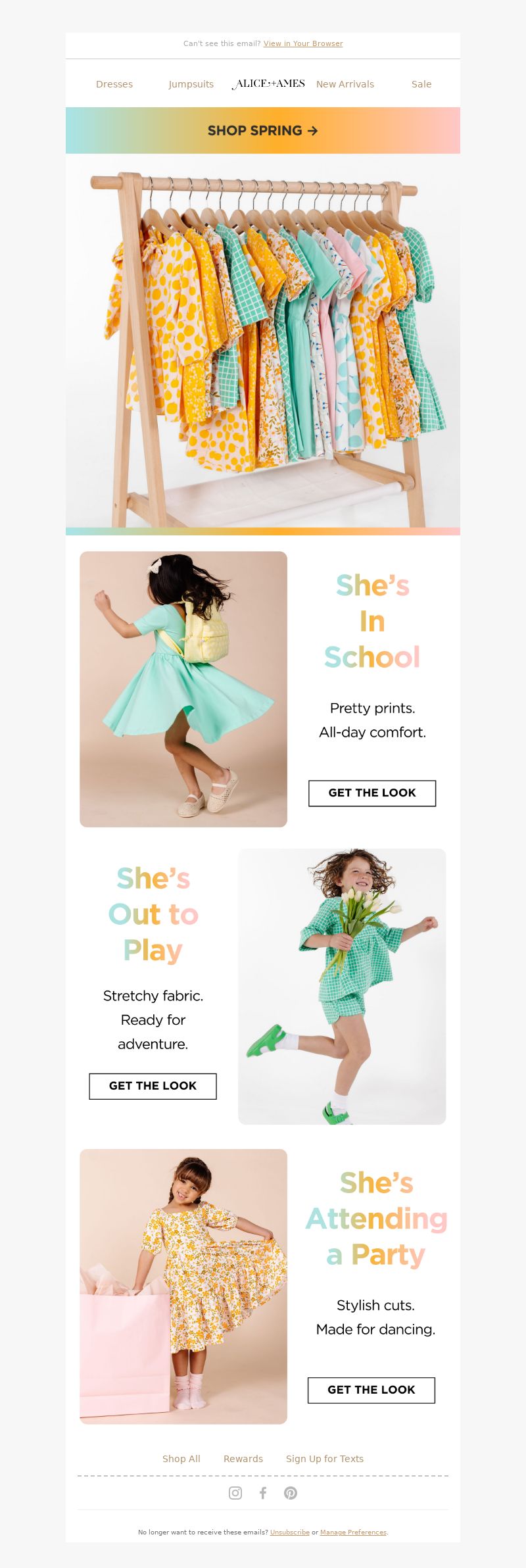Open the photo of girl twirling in mint dress
526x1568 pixels.
183,689
